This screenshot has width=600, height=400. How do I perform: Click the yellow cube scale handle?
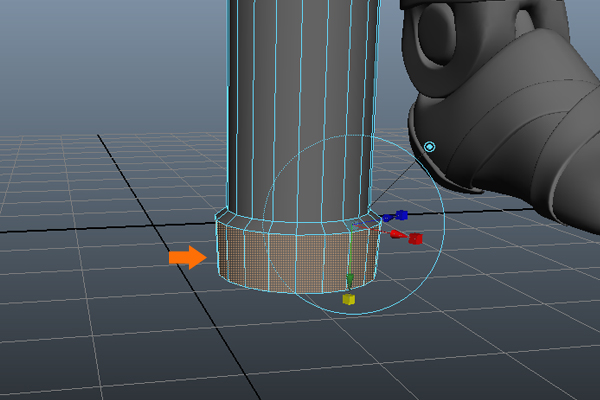coord(349,299)
